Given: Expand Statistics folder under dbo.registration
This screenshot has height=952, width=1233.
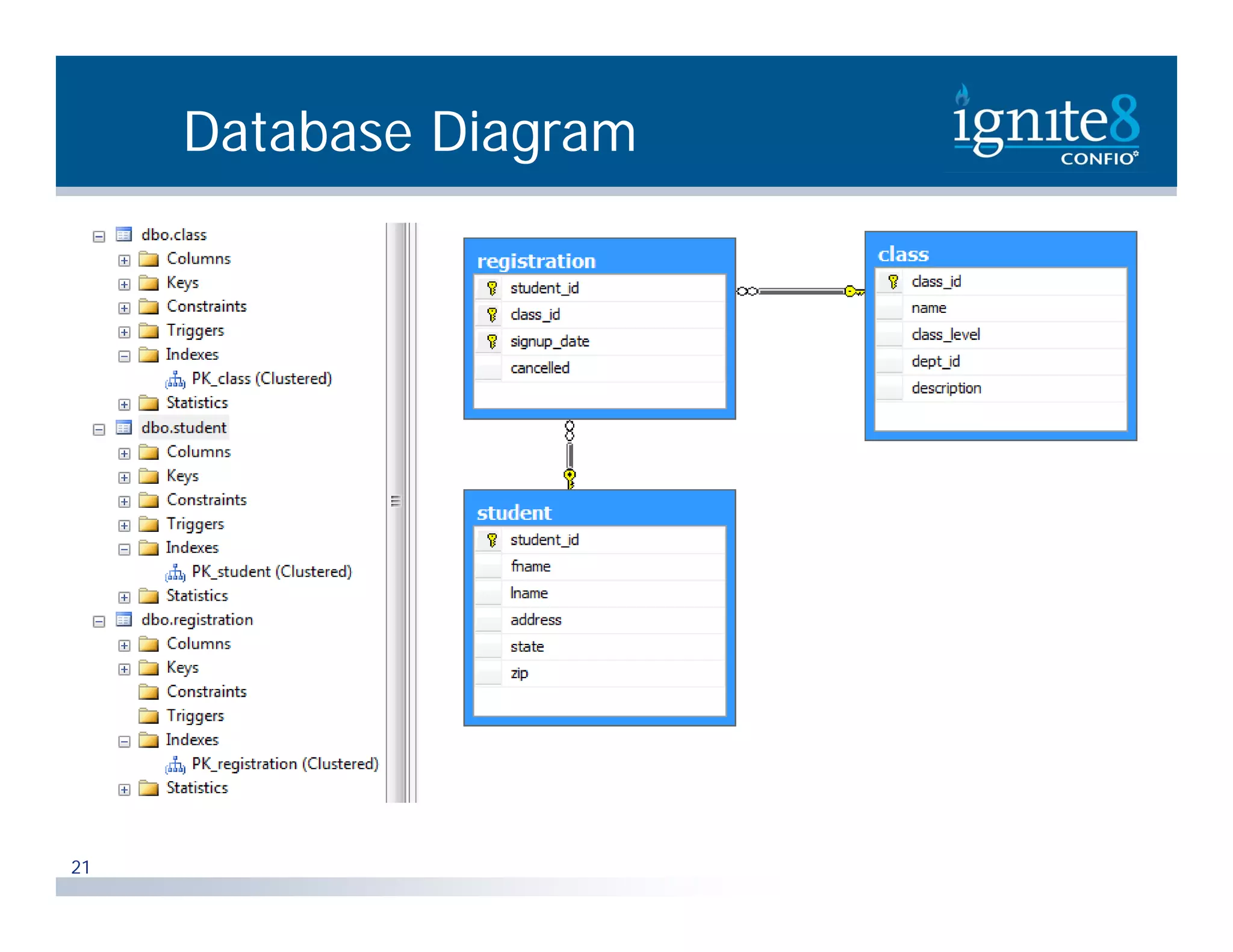Looking at the screenshot, I should [x=124, y=790].
